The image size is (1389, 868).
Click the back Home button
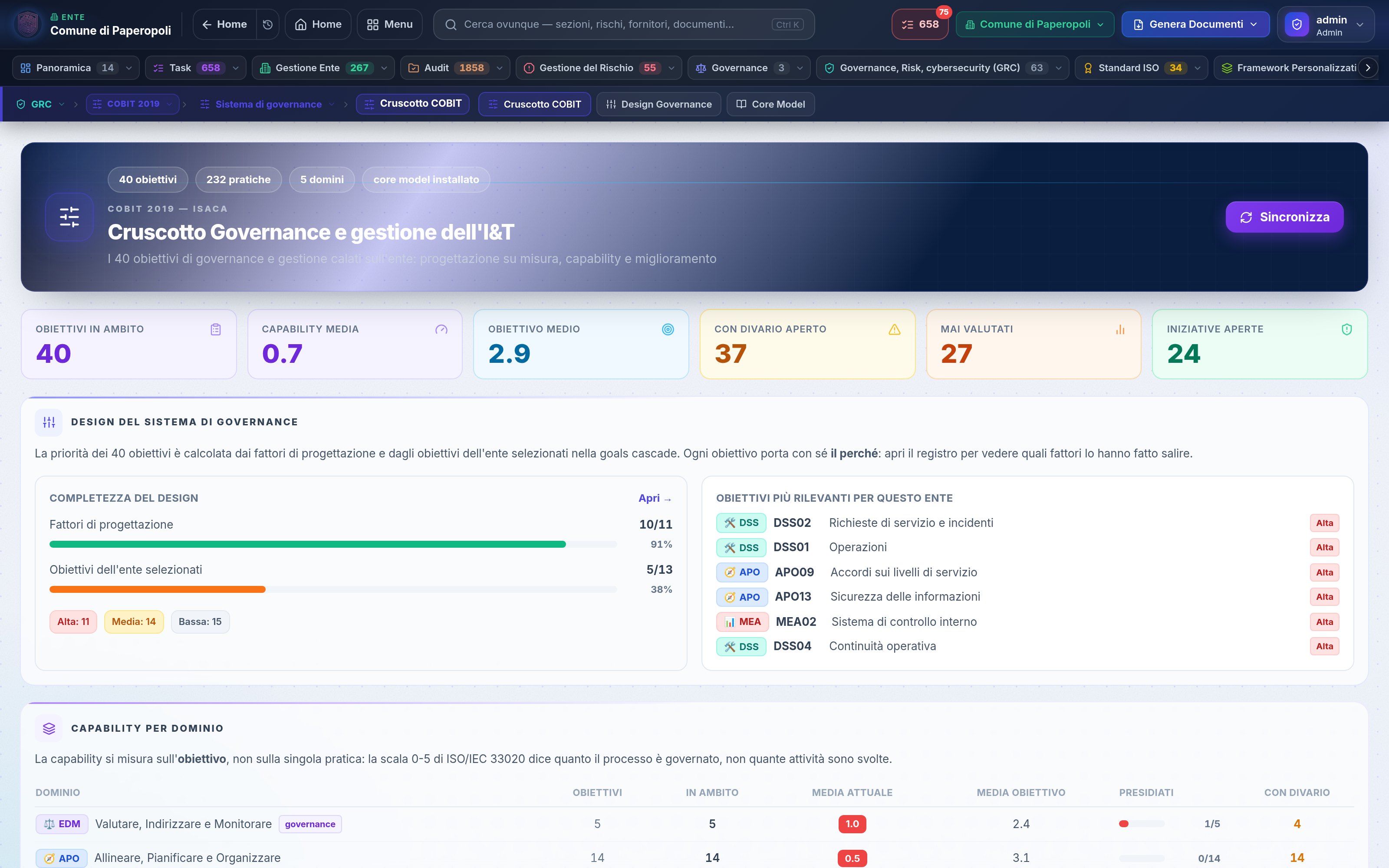(x=225, y=24)
